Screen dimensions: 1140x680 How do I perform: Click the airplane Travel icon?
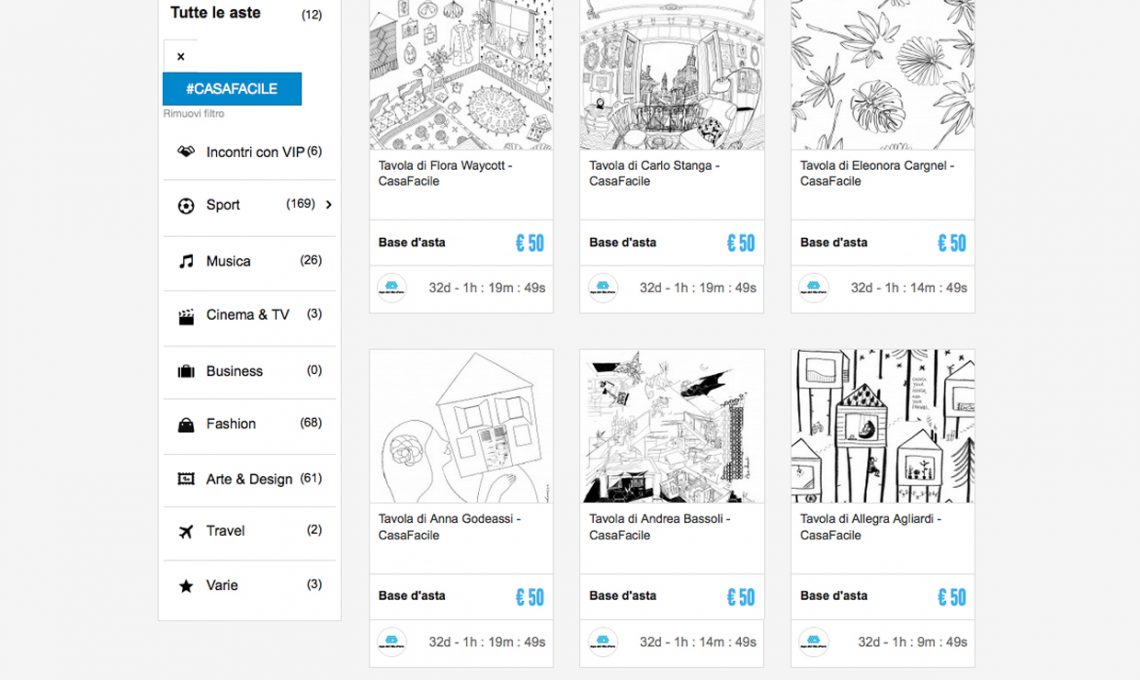click(185, 531)
